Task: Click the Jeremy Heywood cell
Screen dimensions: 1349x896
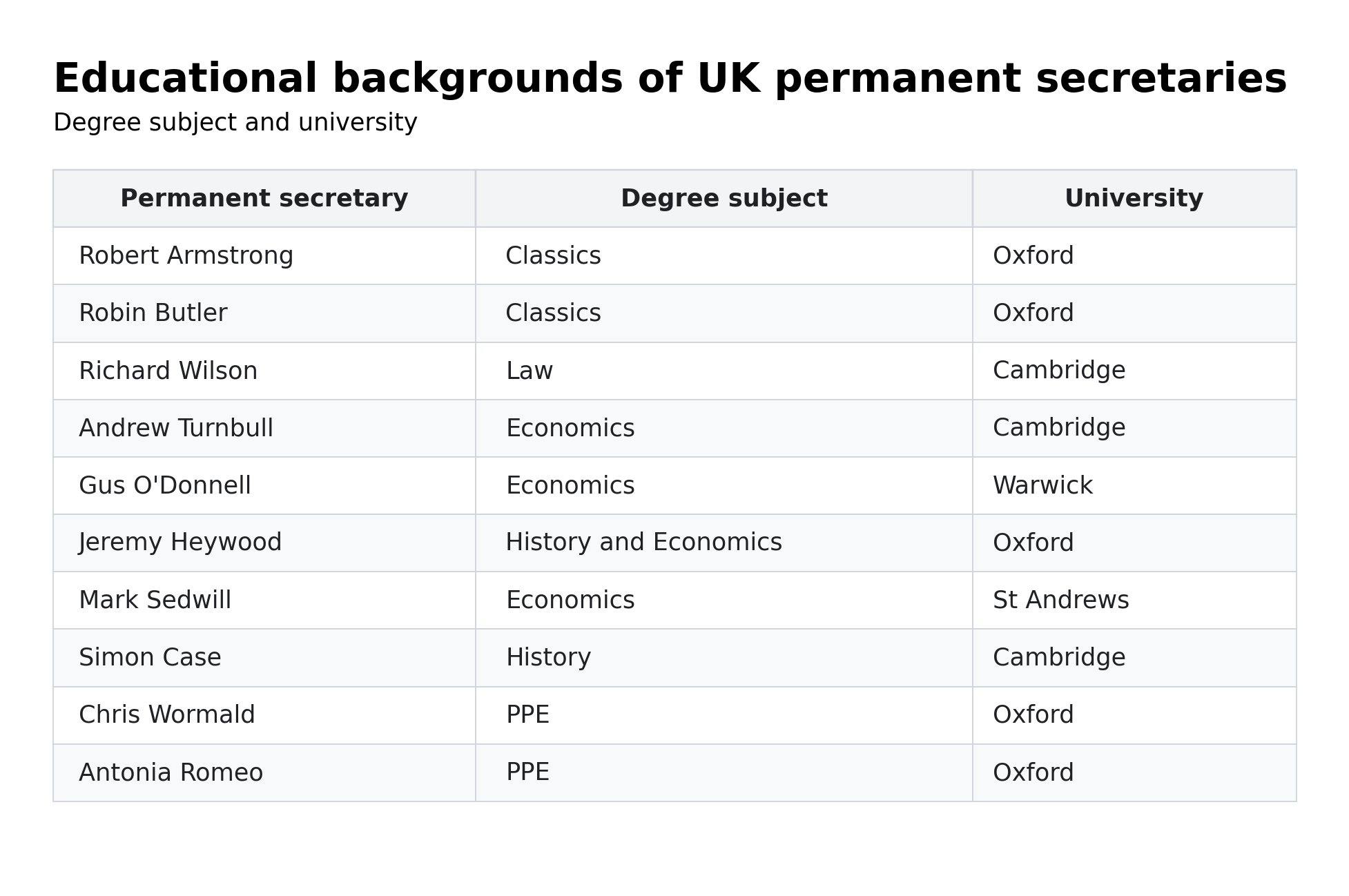Action: (x=264, y=543)
